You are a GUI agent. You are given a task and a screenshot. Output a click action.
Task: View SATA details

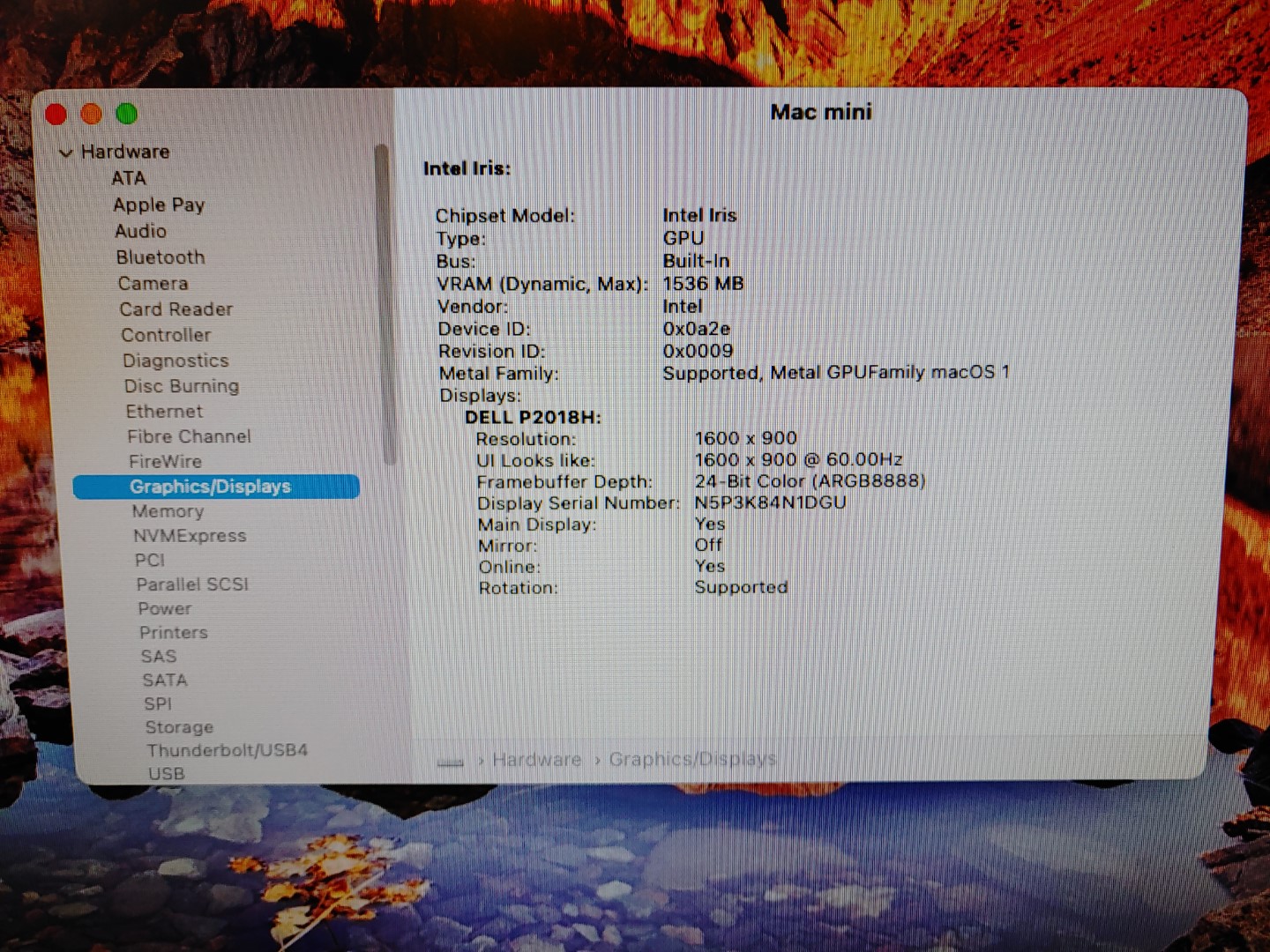pos(165,681)
